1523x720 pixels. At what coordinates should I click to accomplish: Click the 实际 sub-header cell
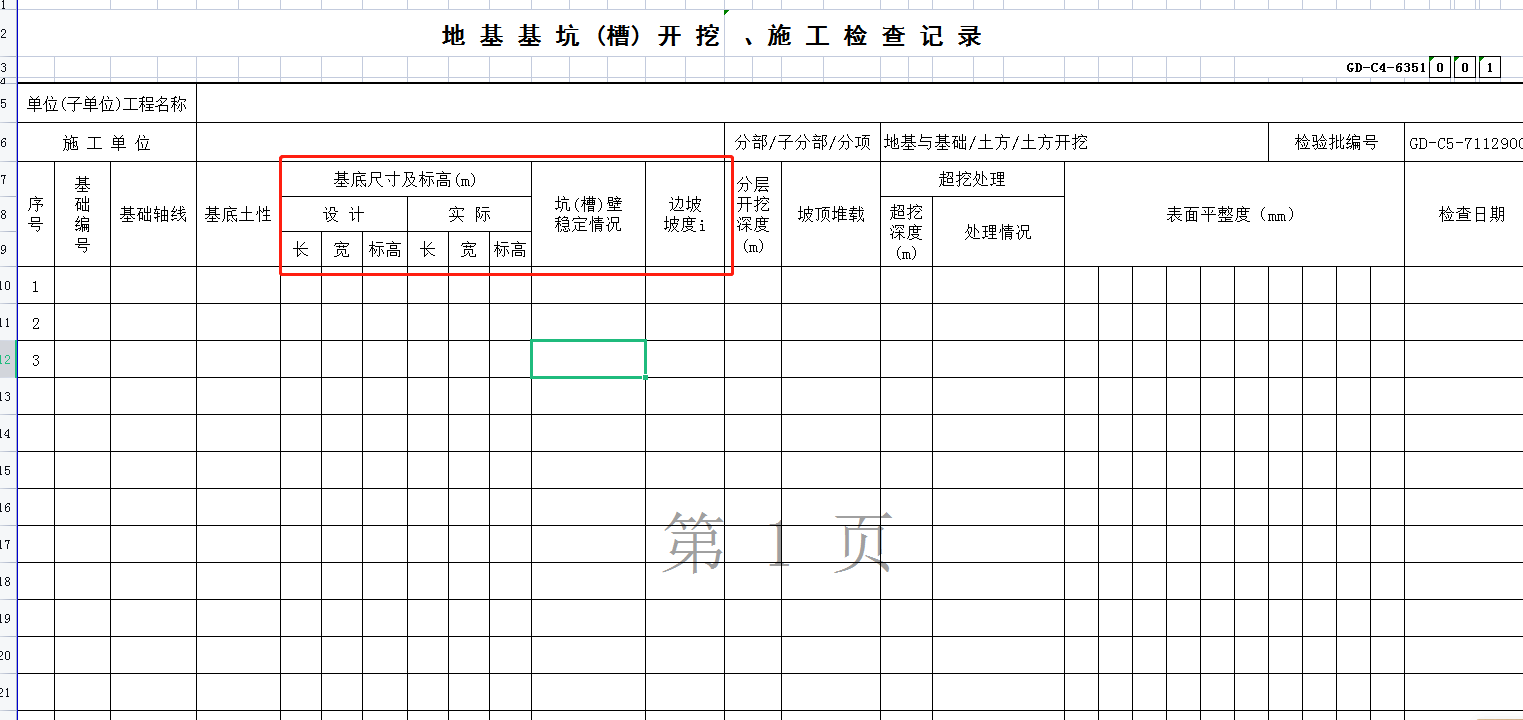coord(469,215)
